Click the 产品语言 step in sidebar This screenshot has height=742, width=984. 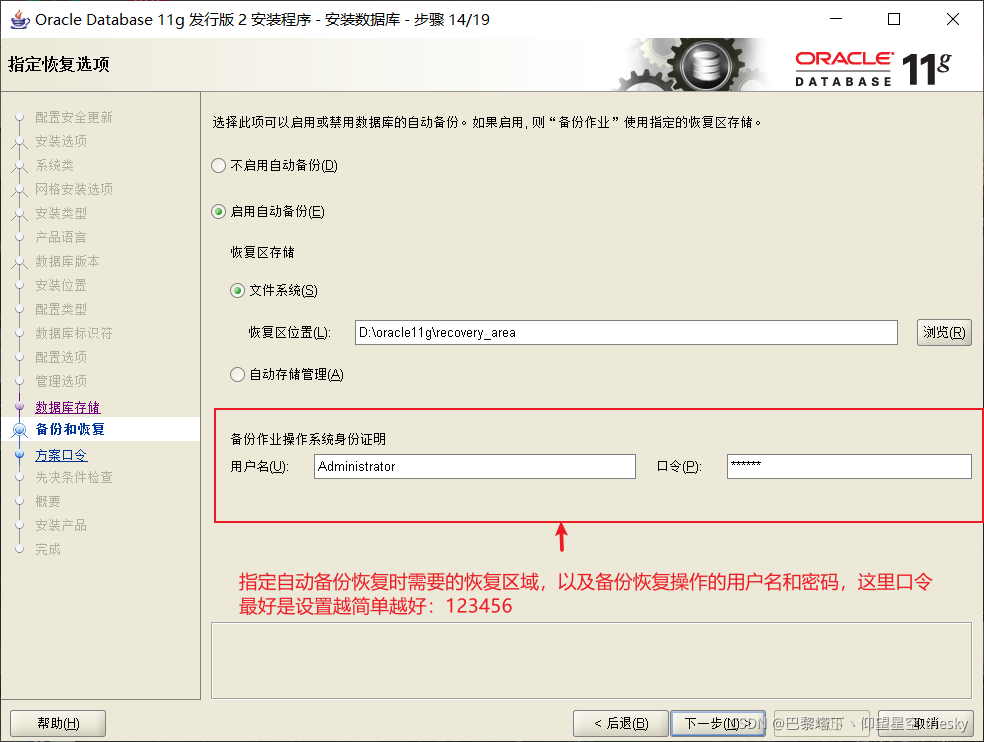click(x=61, y=237)
